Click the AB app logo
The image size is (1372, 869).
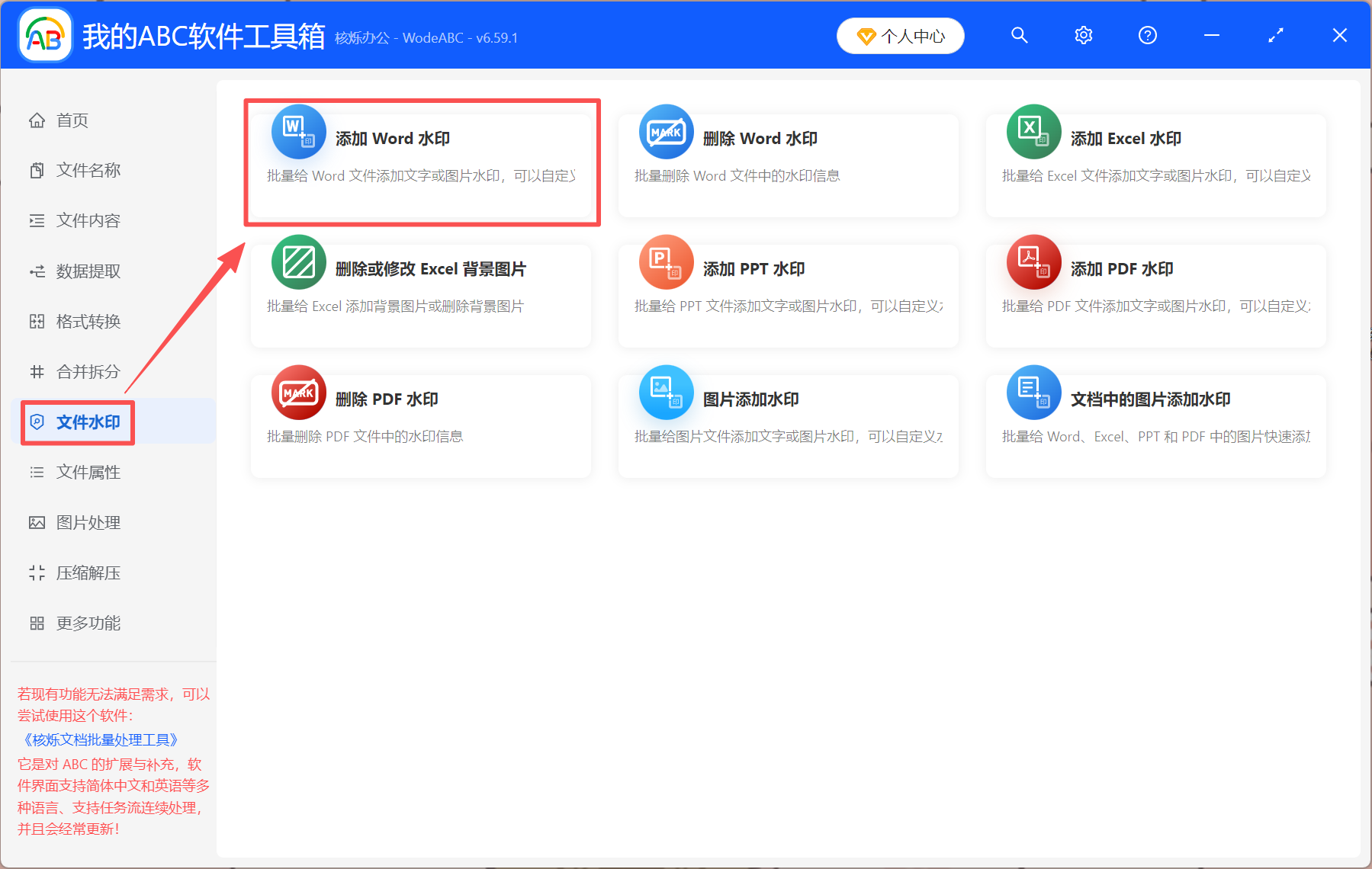pyautogui.click(x=43, y=34)
